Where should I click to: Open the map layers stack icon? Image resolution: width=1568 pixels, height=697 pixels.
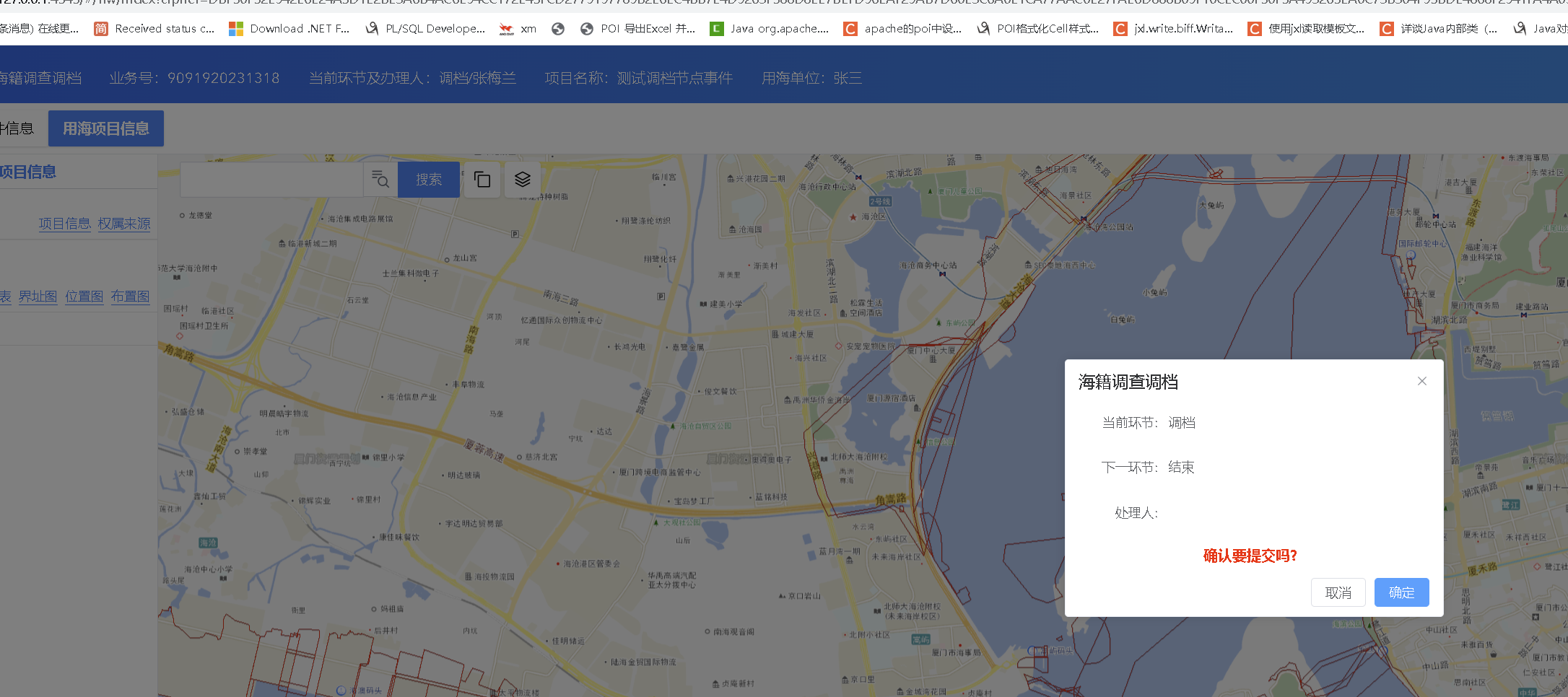point(523,179)
